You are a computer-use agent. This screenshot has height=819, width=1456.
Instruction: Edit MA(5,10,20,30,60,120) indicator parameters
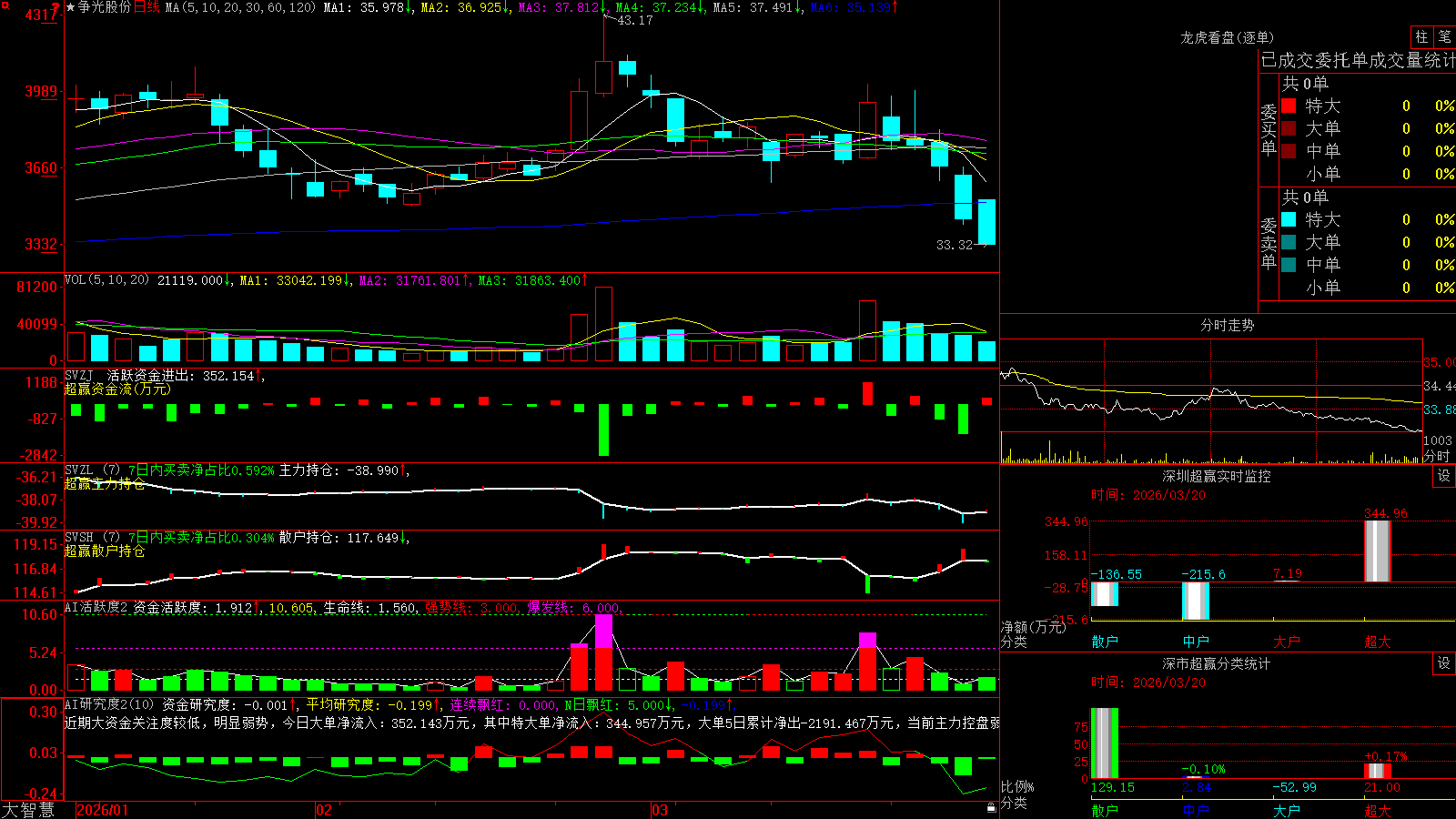pos(240,7)
